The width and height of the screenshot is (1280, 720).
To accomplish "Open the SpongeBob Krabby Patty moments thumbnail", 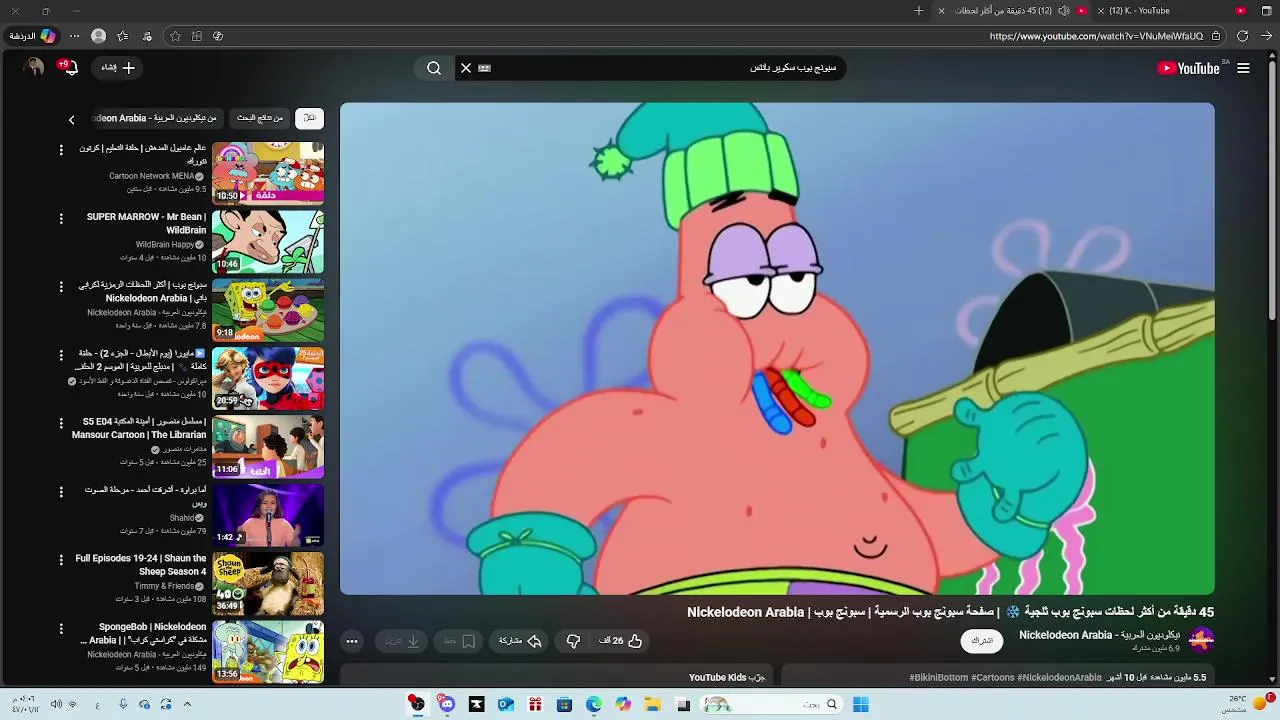I will 268,310.
